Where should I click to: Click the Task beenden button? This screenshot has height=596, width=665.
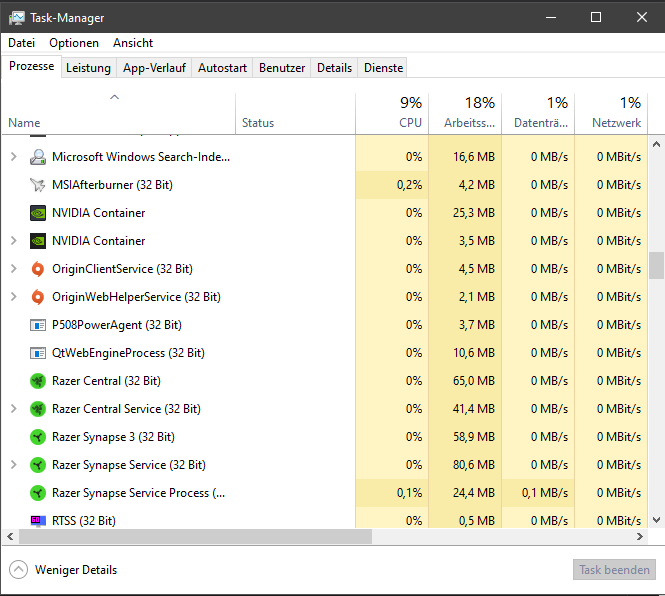click(x=614, y=570)
